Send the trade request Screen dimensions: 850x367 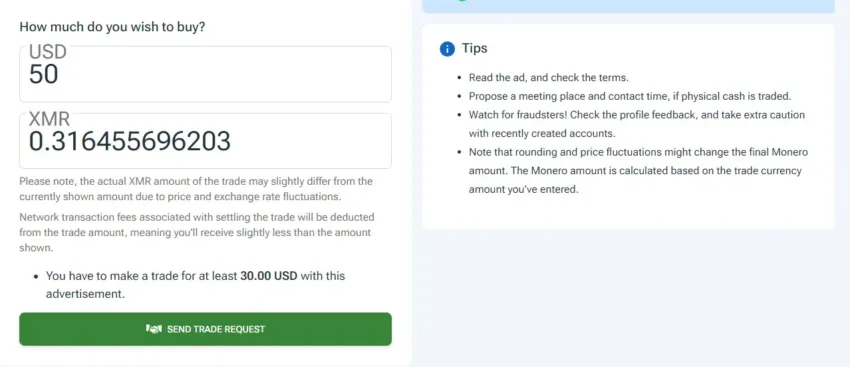click(205, 329)
